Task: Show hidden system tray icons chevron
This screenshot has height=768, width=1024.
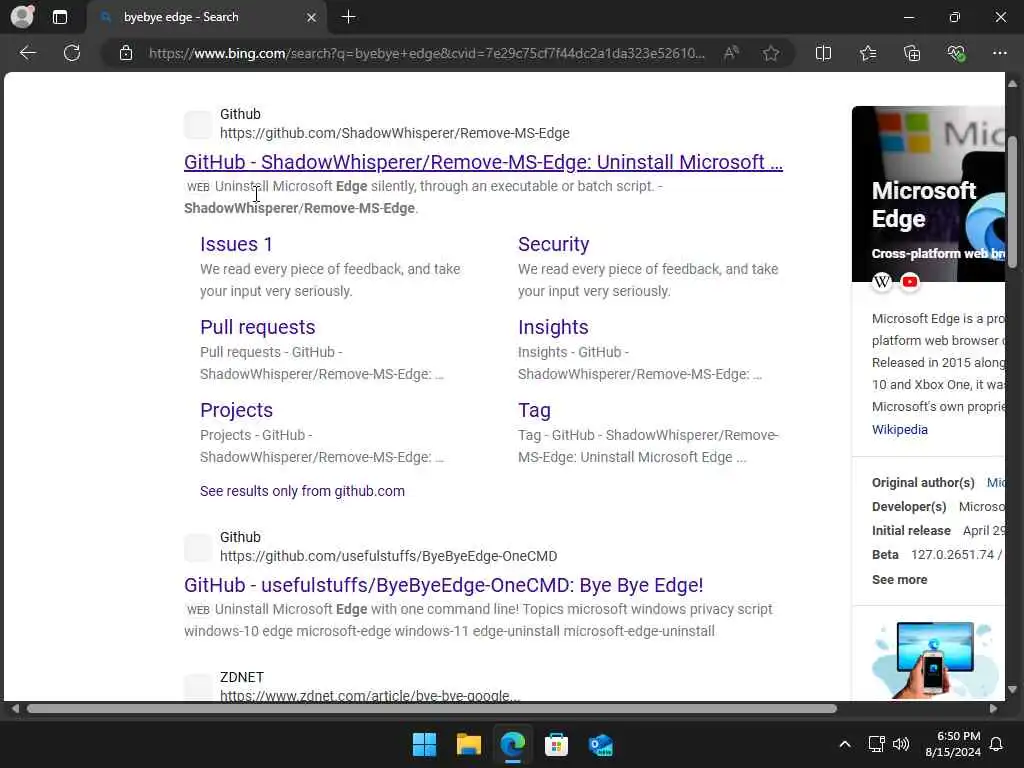Action: click(x=844, y=744)
